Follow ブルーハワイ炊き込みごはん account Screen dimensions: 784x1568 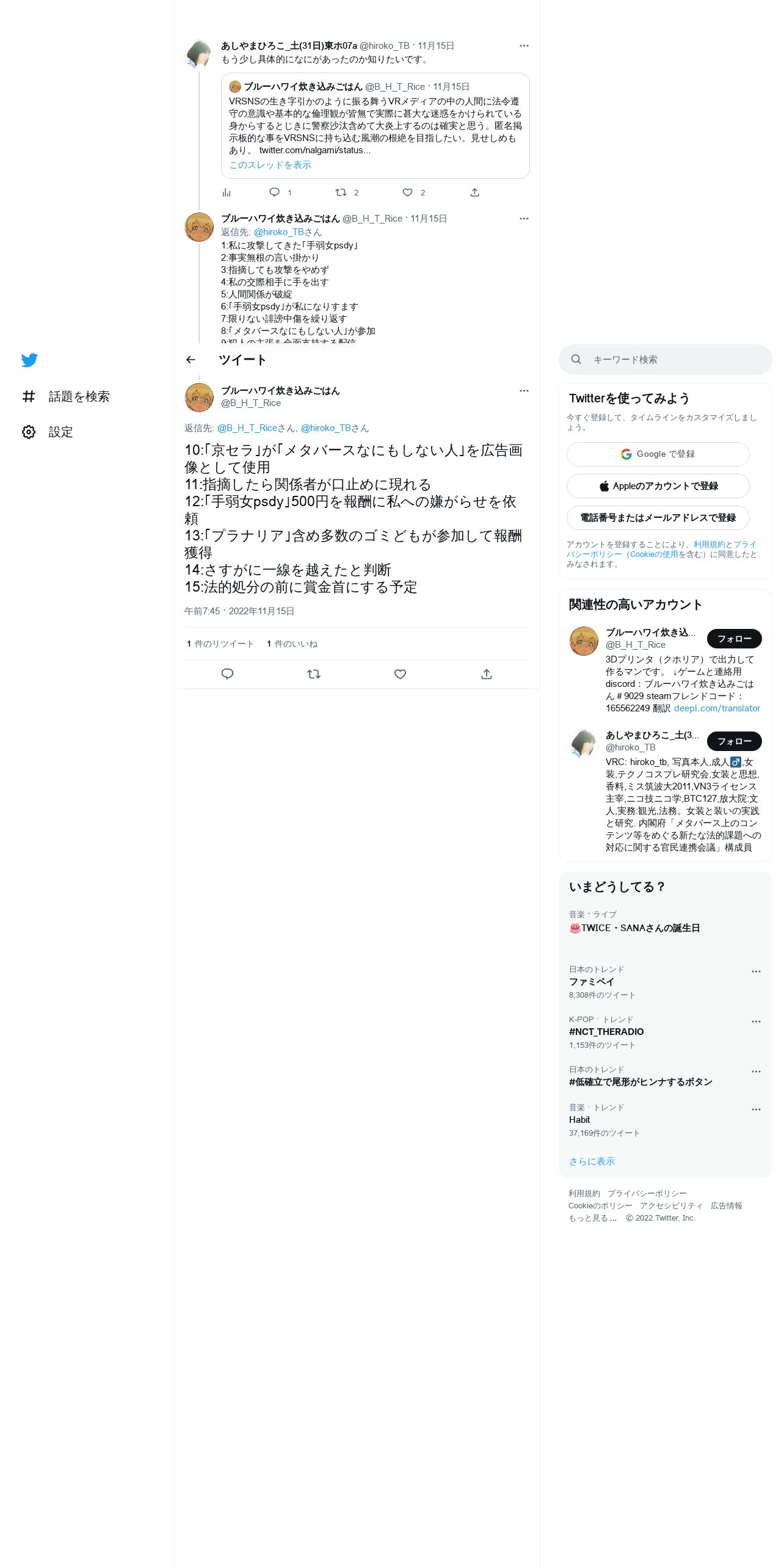[x=734, y=639]
